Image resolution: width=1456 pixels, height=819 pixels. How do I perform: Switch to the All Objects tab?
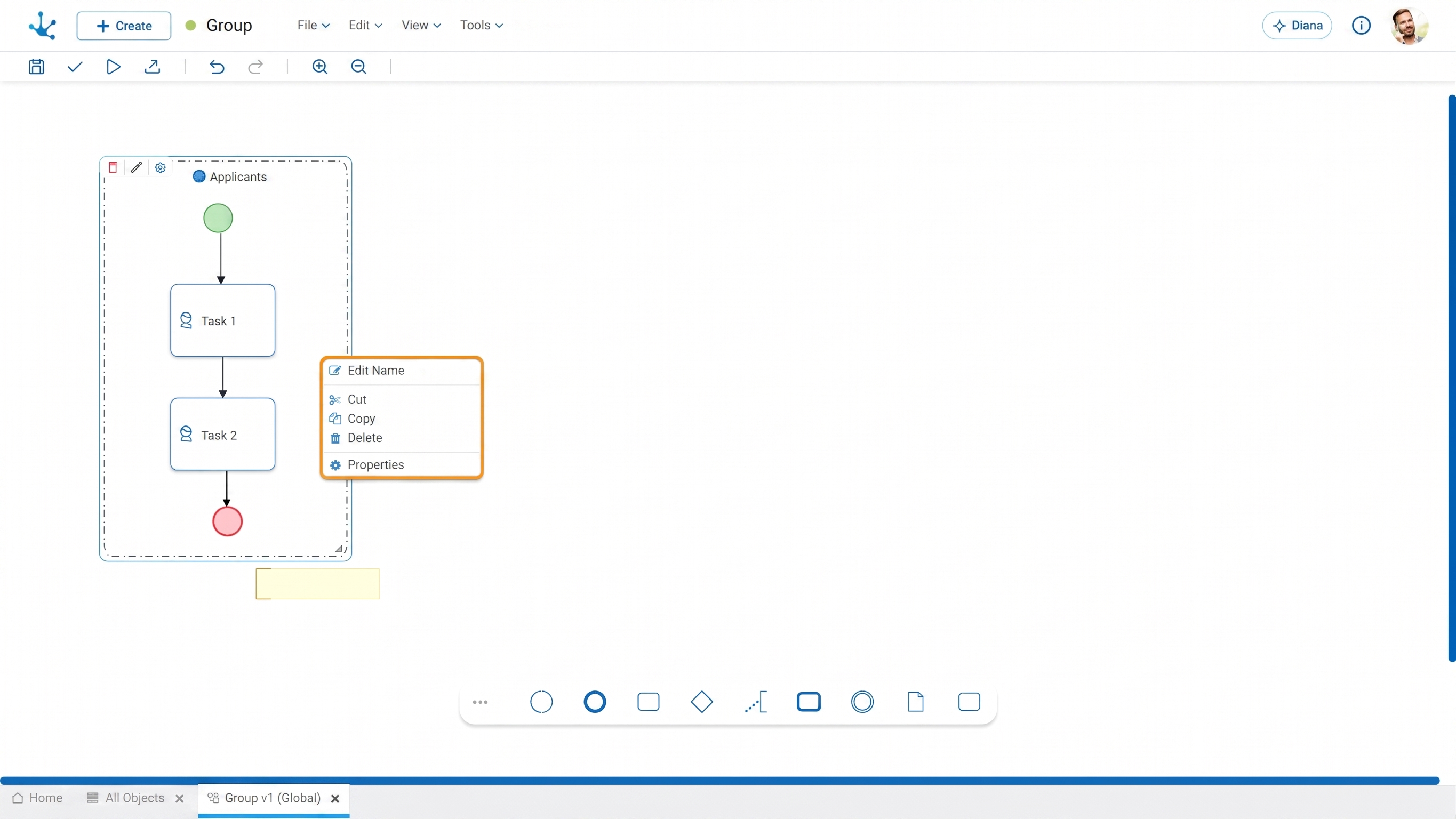pyautogui.click(x=125, y=798)
